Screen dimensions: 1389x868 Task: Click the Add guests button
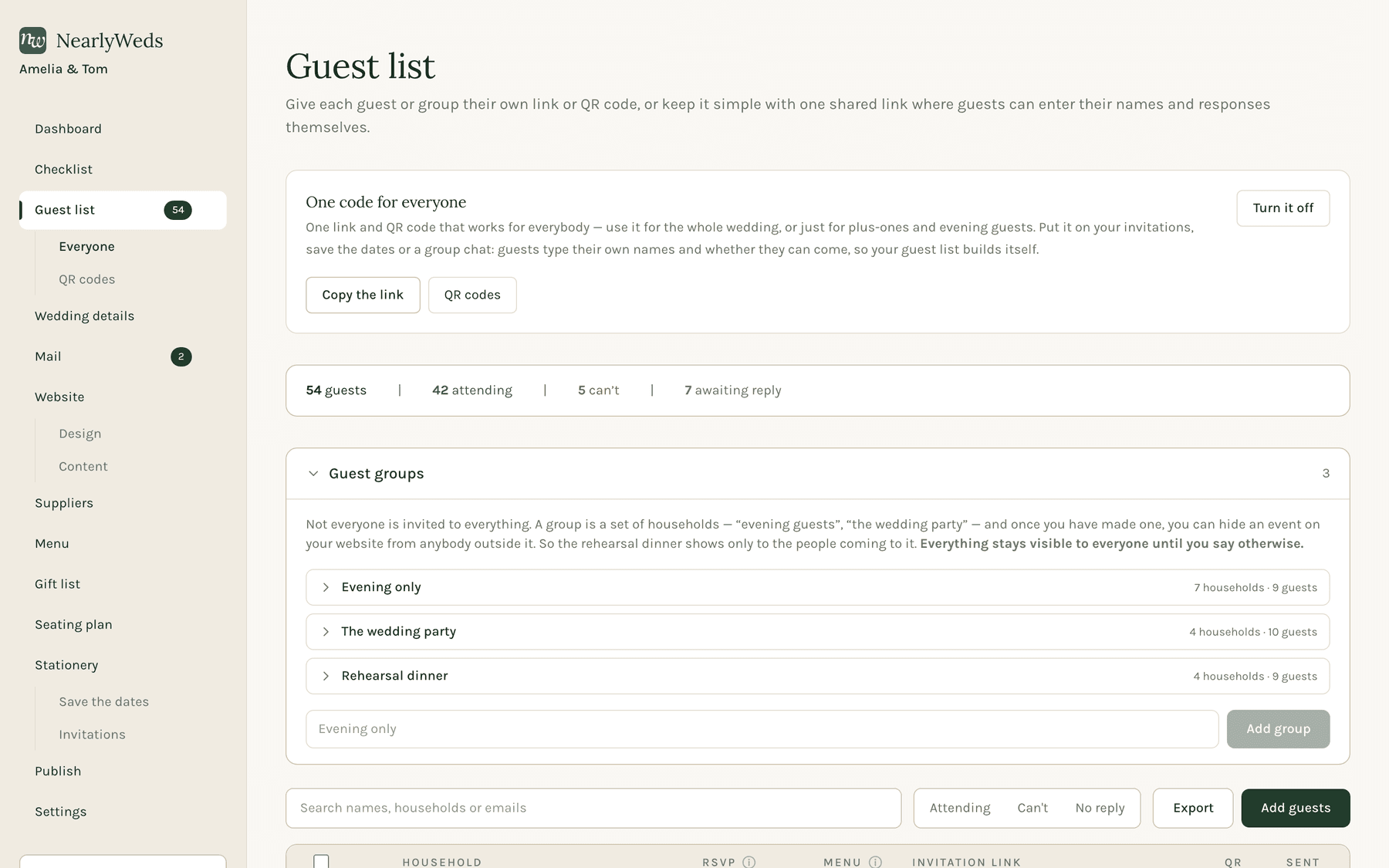coord(1296,808)
